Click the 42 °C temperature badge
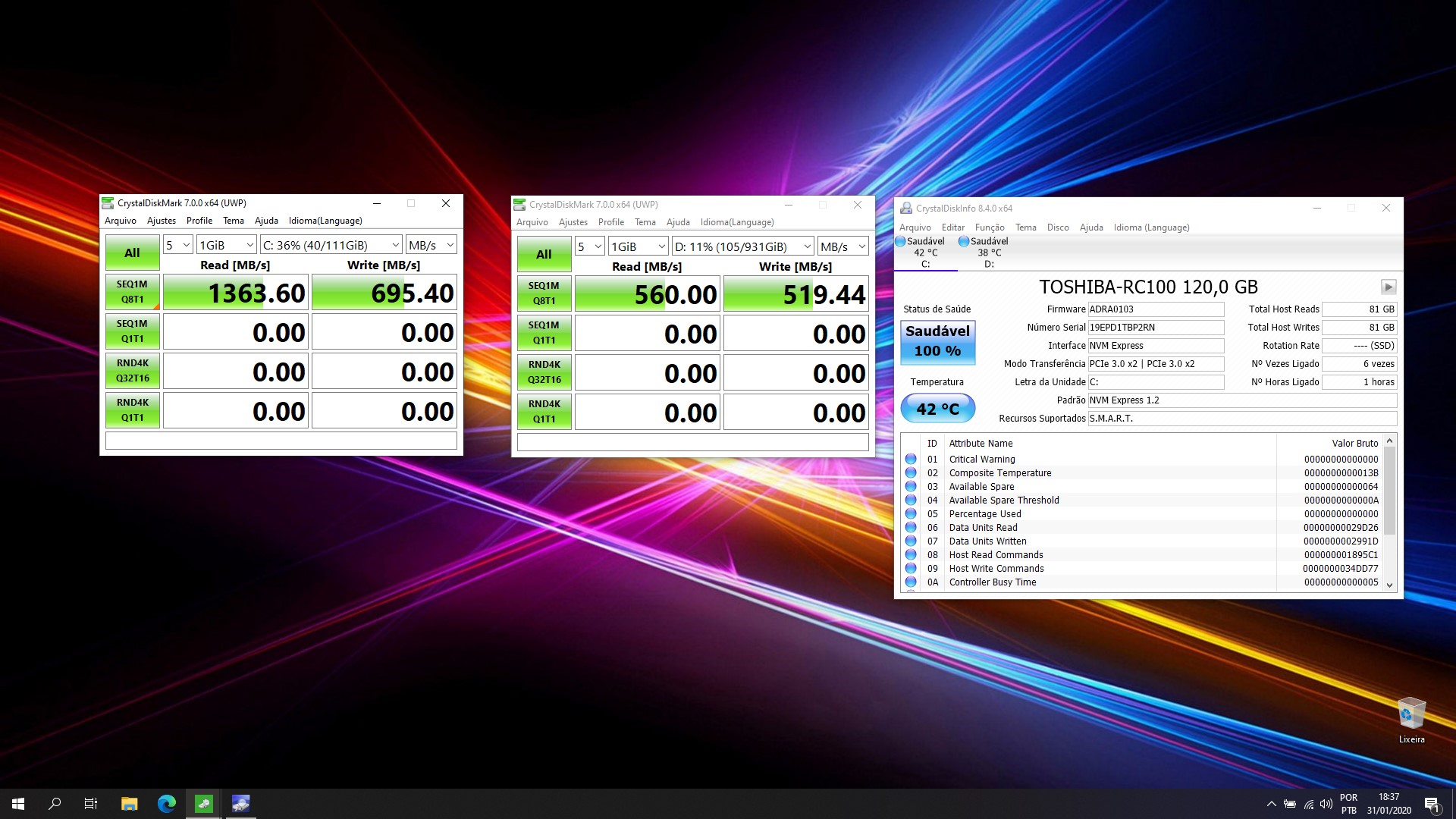 point(937,408)
